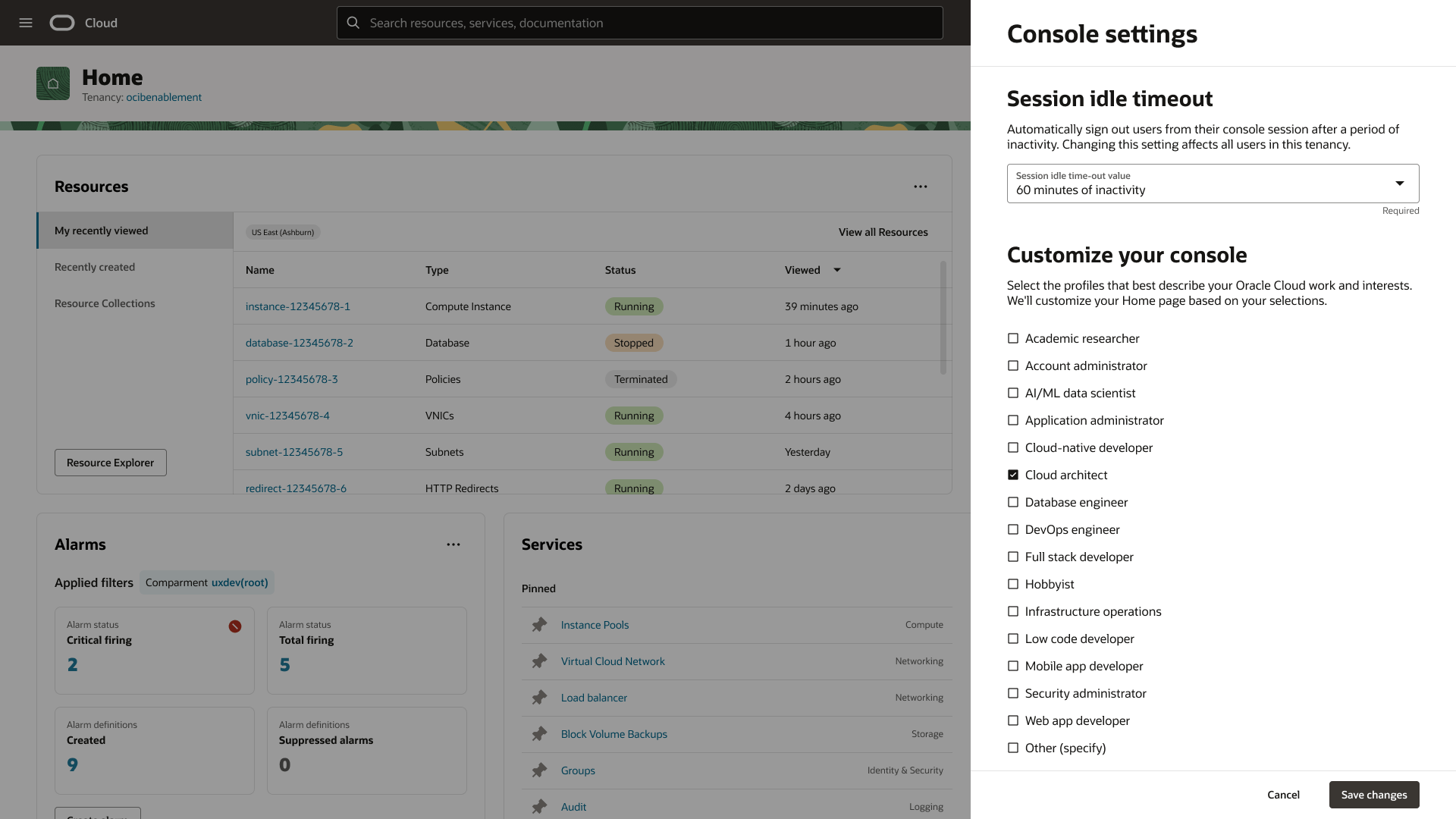Open the instance-12345678-1 resource link
The width and height of the screenshot is (1456, 819).
pyautogui.click(x=298, y=306)
